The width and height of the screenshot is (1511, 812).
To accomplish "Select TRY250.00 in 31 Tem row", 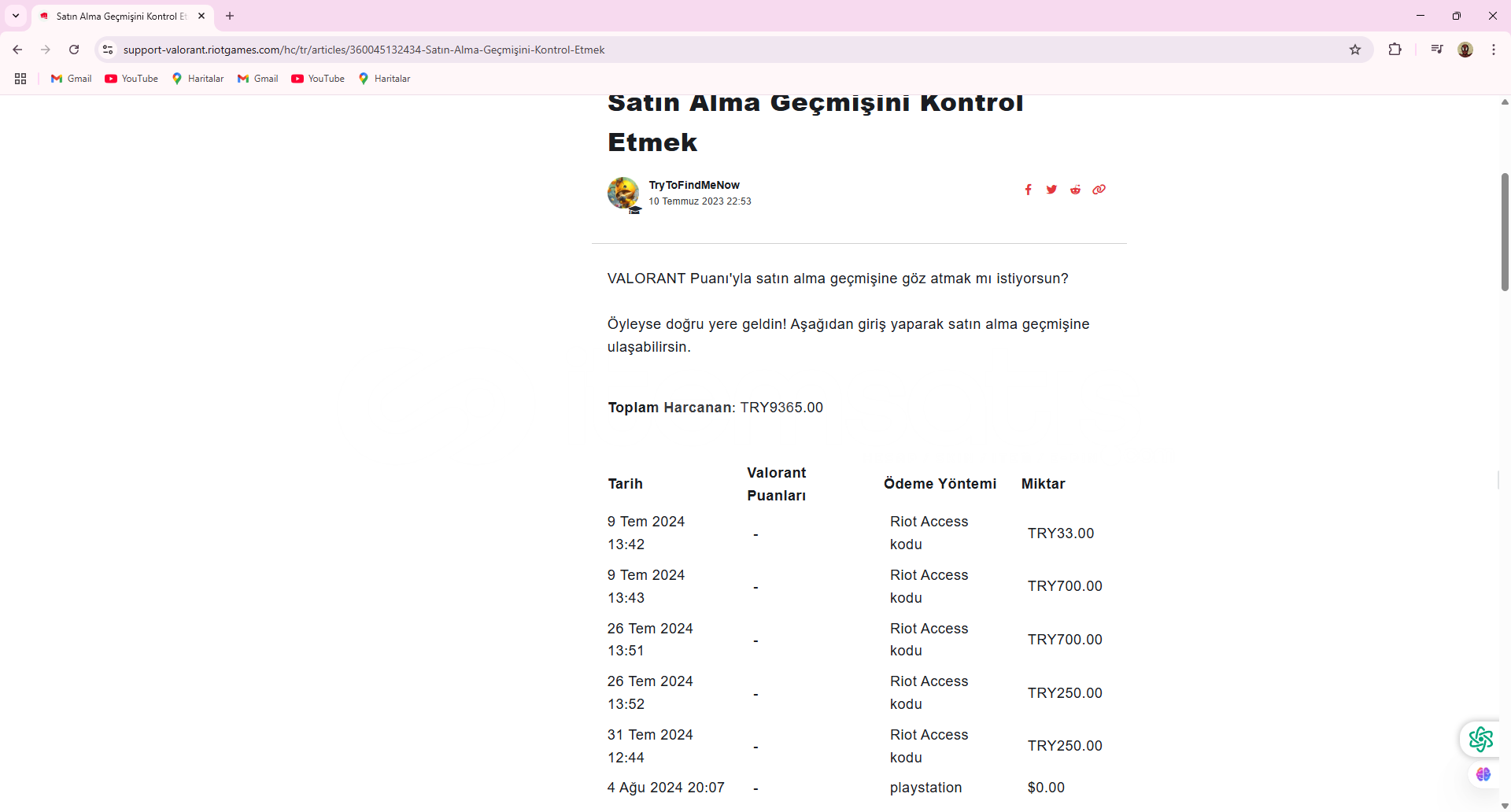I will [1065, 746].
